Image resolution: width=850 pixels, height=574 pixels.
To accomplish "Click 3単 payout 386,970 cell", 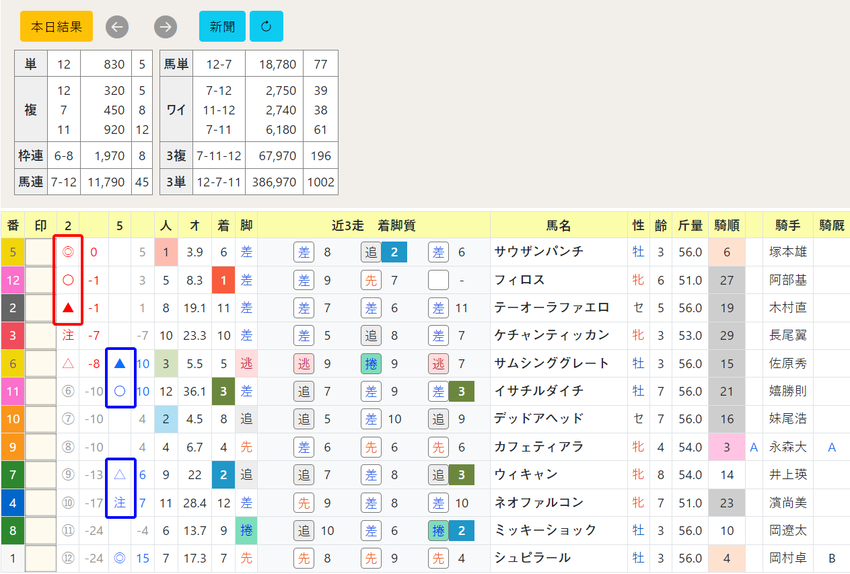I will tap(274, 182).
